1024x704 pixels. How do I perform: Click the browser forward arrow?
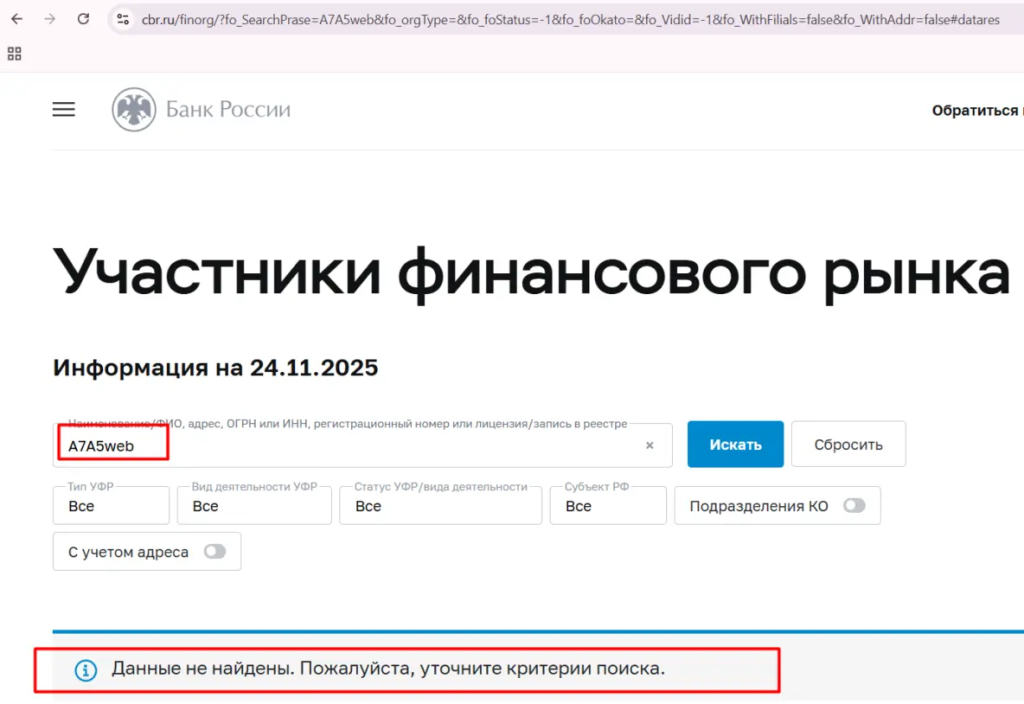(50, 19)
